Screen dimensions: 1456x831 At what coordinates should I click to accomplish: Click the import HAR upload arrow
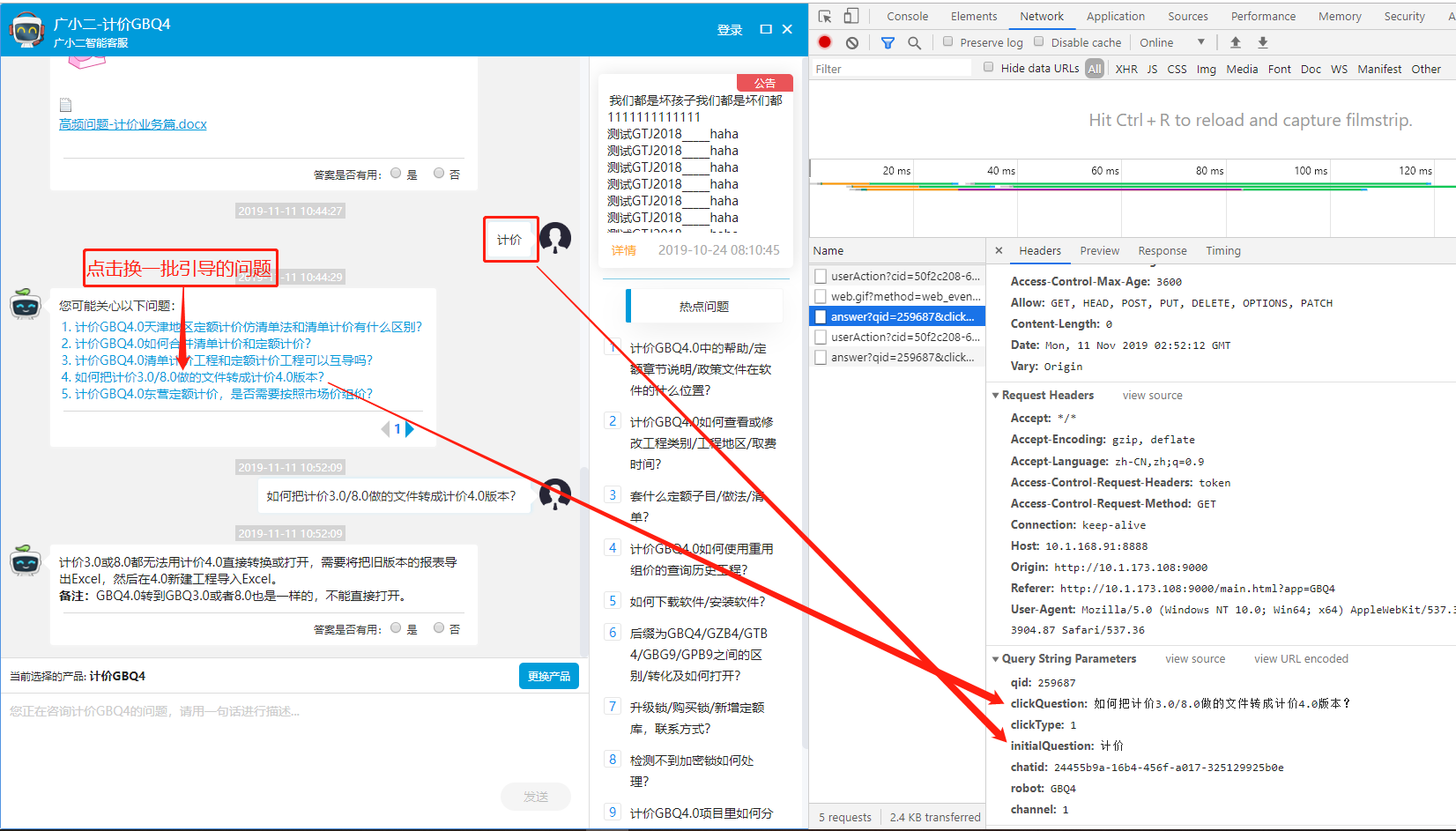(1236, 42)
